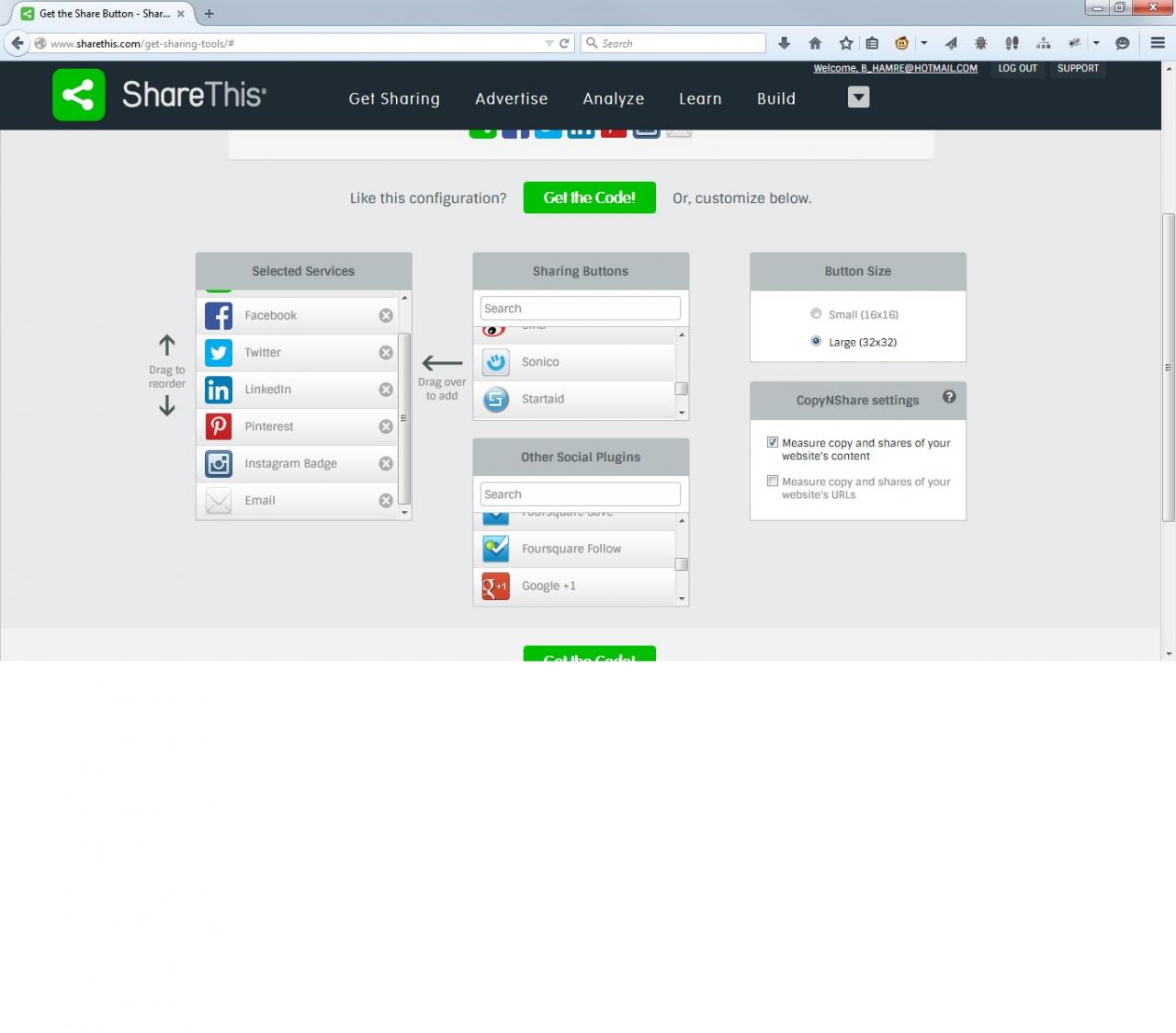Click the paper plane toolbar icon
The width and height of the screenshot is (1176, 1033).
click(x=951, y=43)
